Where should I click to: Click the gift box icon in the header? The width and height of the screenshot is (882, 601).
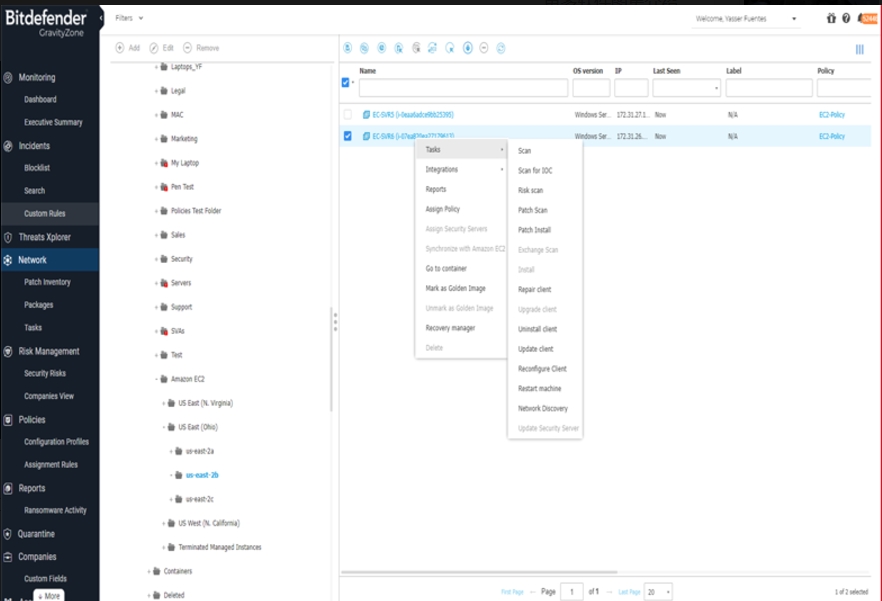833,18
